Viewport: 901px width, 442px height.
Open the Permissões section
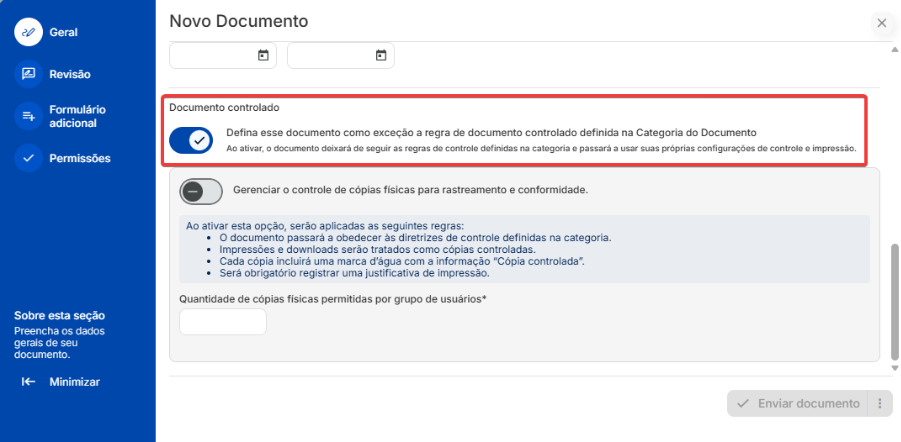pyautogui.click(x=80, y=158)
